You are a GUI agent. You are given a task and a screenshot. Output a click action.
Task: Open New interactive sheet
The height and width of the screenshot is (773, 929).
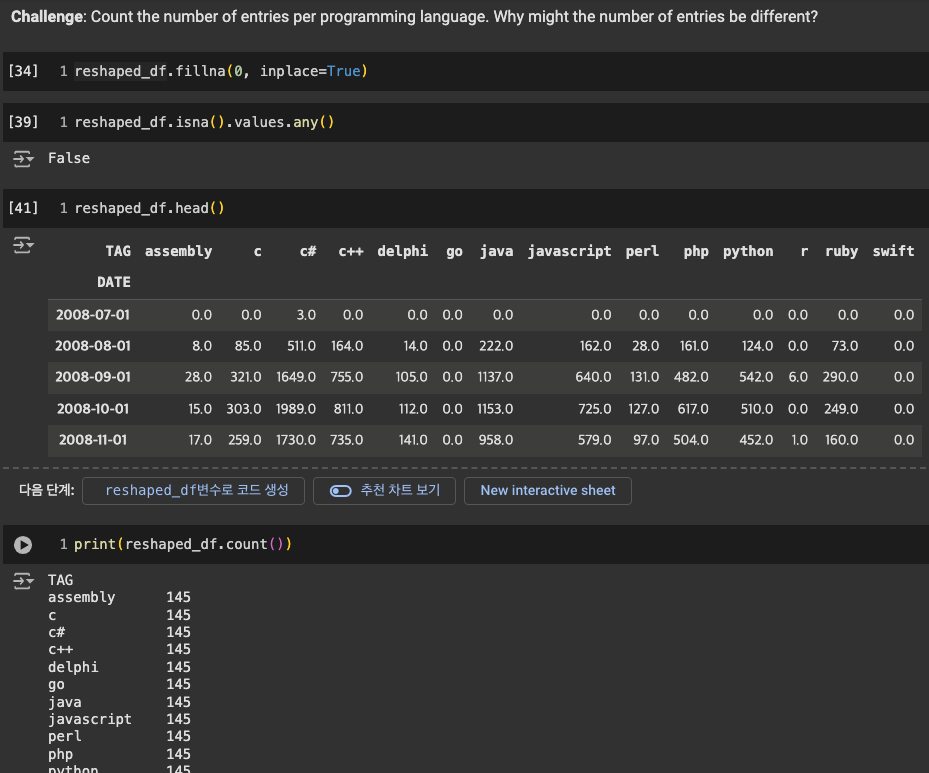point(547,490)
